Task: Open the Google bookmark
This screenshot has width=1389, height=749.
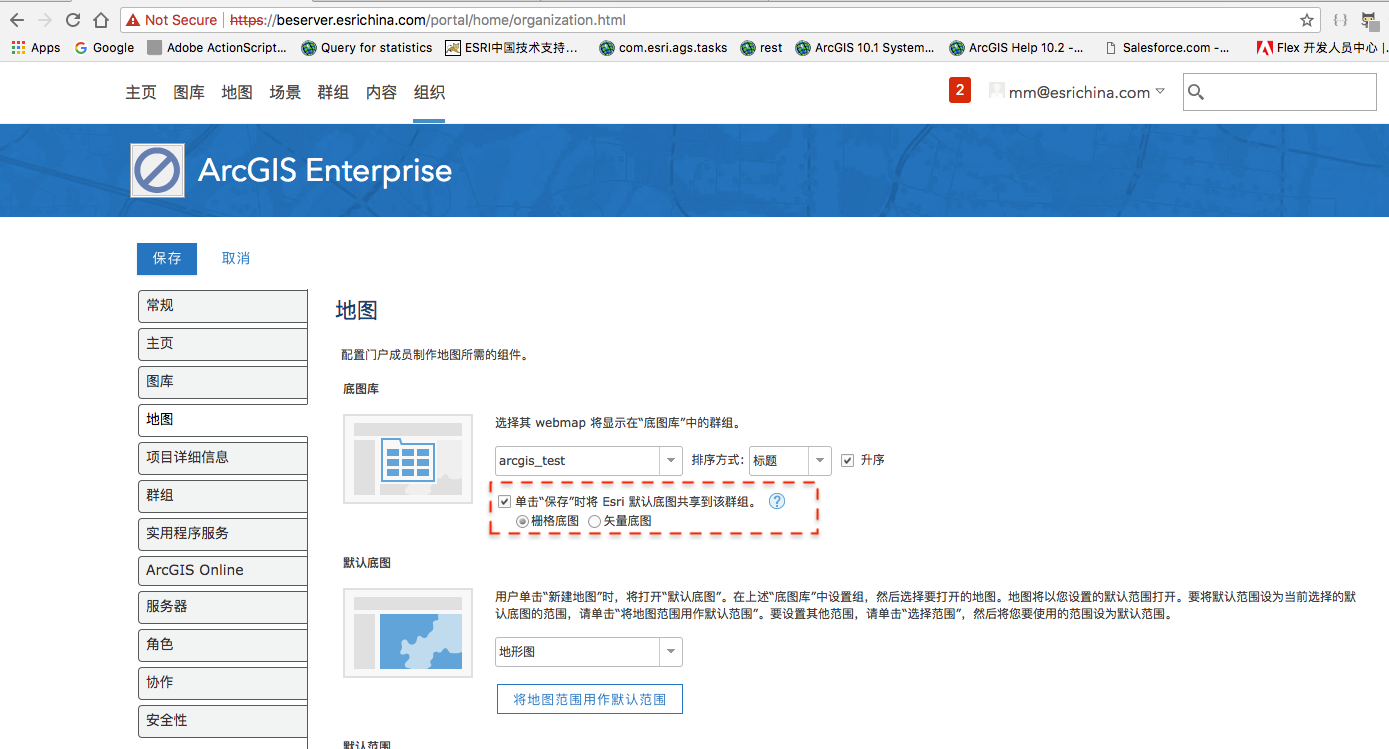Action: tap(104, 47)
